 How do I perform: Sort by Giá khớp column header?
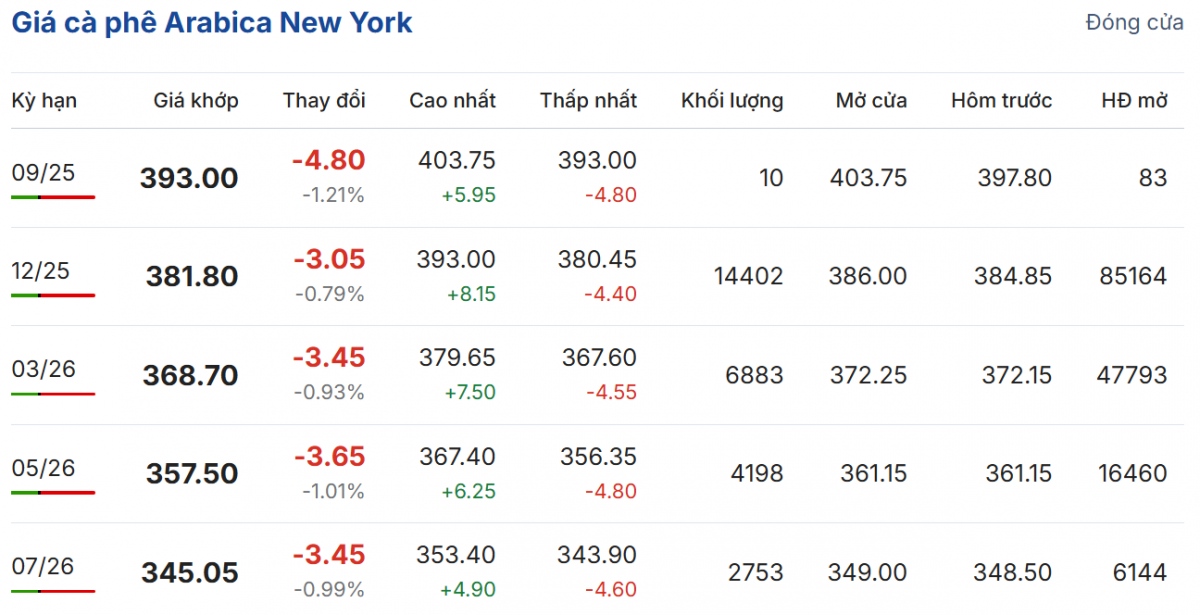[x=196, y=100]
